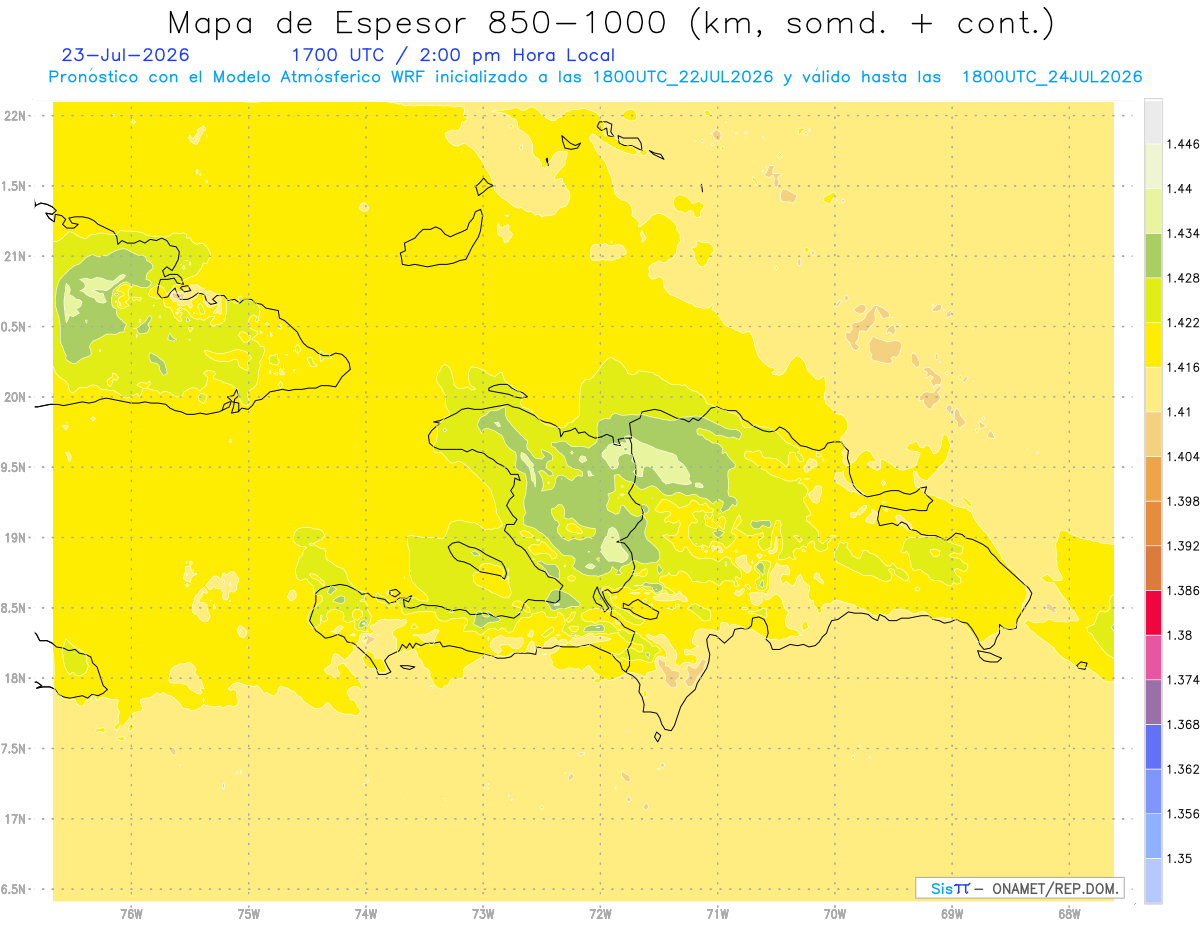Select the legend value '1.362'
1200x927 pixels.
coord(1183,770)
